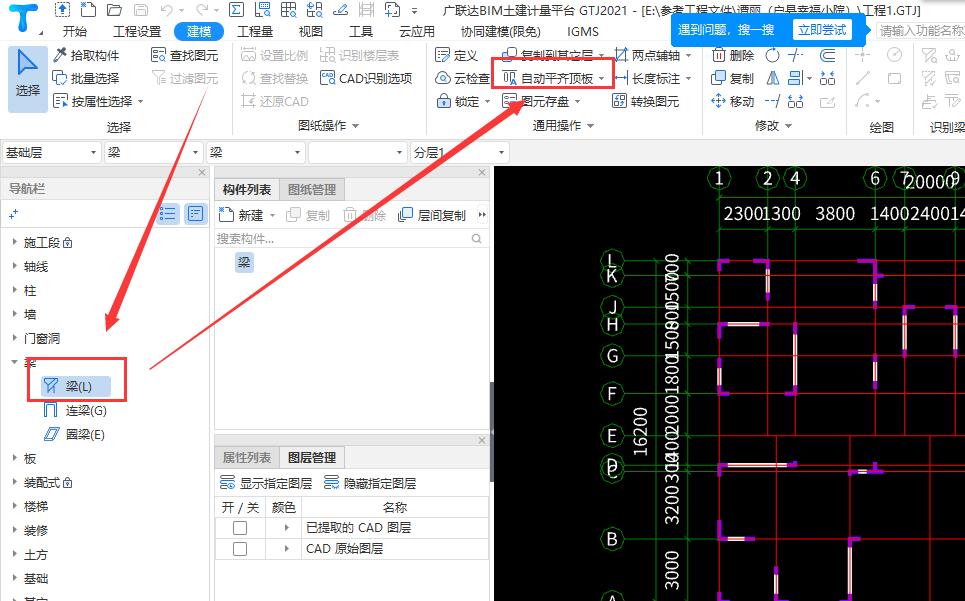Expand 板 tree node
Viewport: 965px width, 601px height.
coord(14,458)
